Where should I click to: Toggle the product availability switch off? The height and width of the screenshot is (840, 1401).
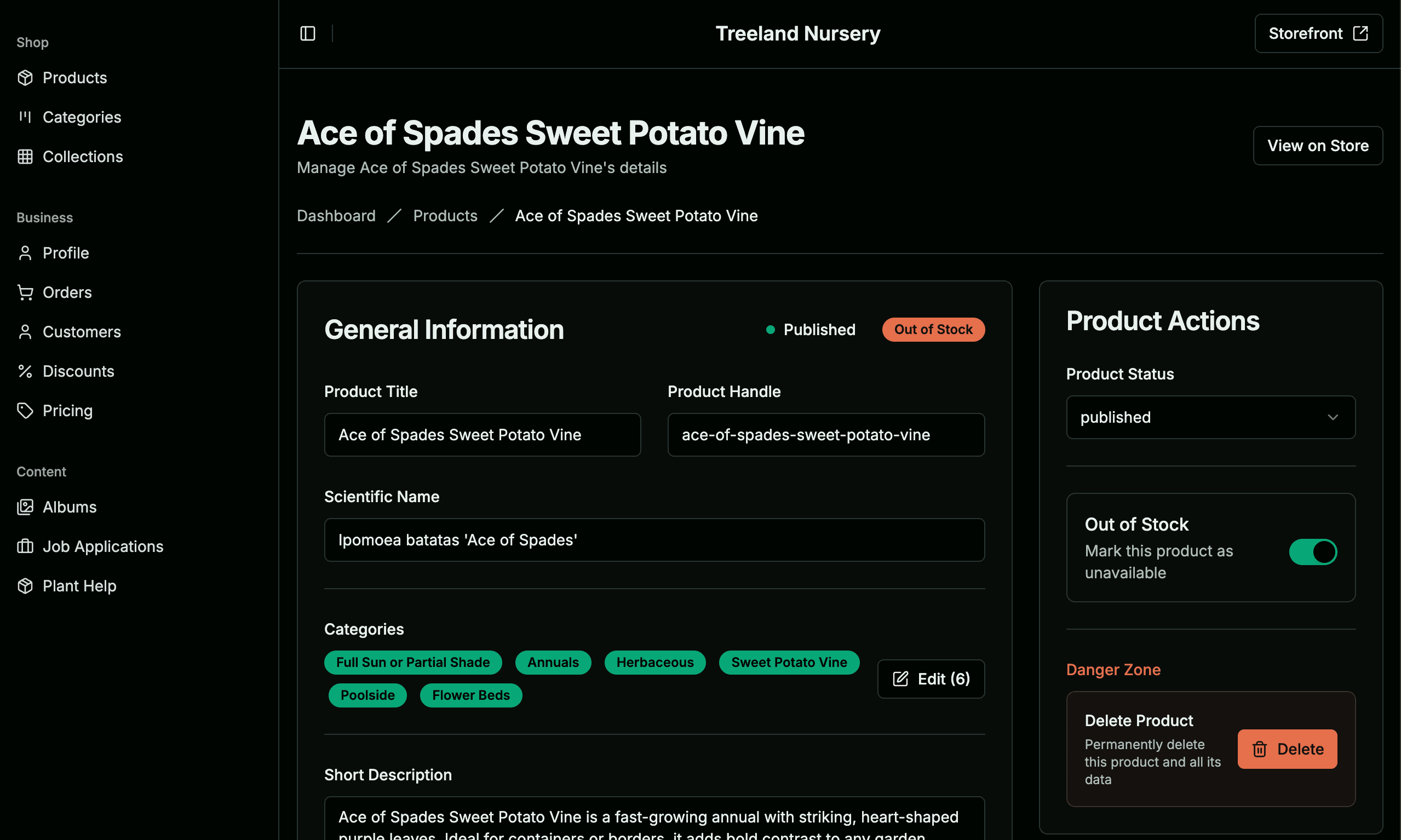tap(1313, 552)
